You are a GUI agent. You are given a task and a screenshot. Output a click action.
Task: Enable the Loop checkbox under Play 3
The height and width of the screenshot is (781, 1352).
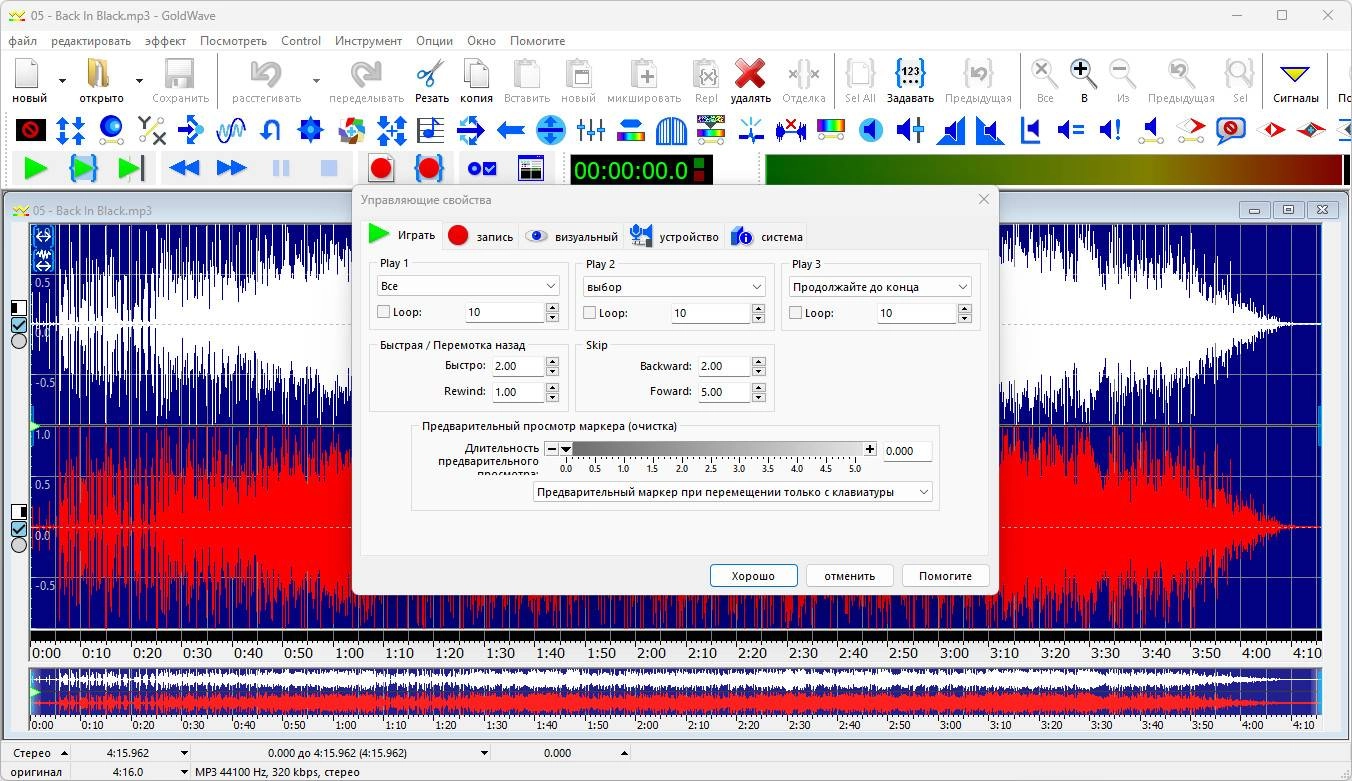click(796, 313)
